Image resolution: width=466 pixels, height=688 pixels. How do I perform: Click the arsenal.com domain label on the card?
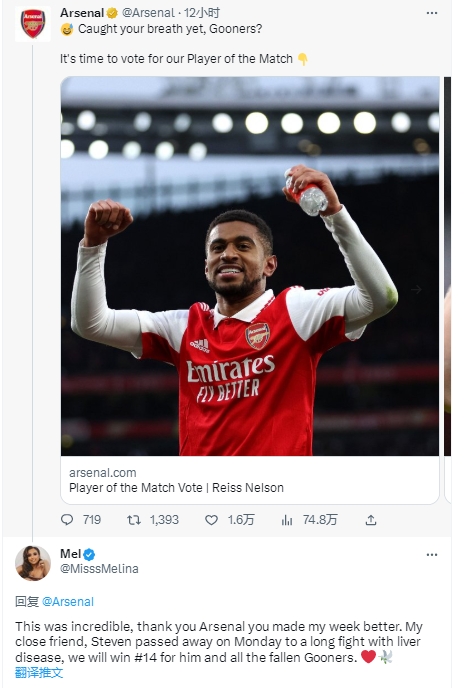[x=103, y=473]
